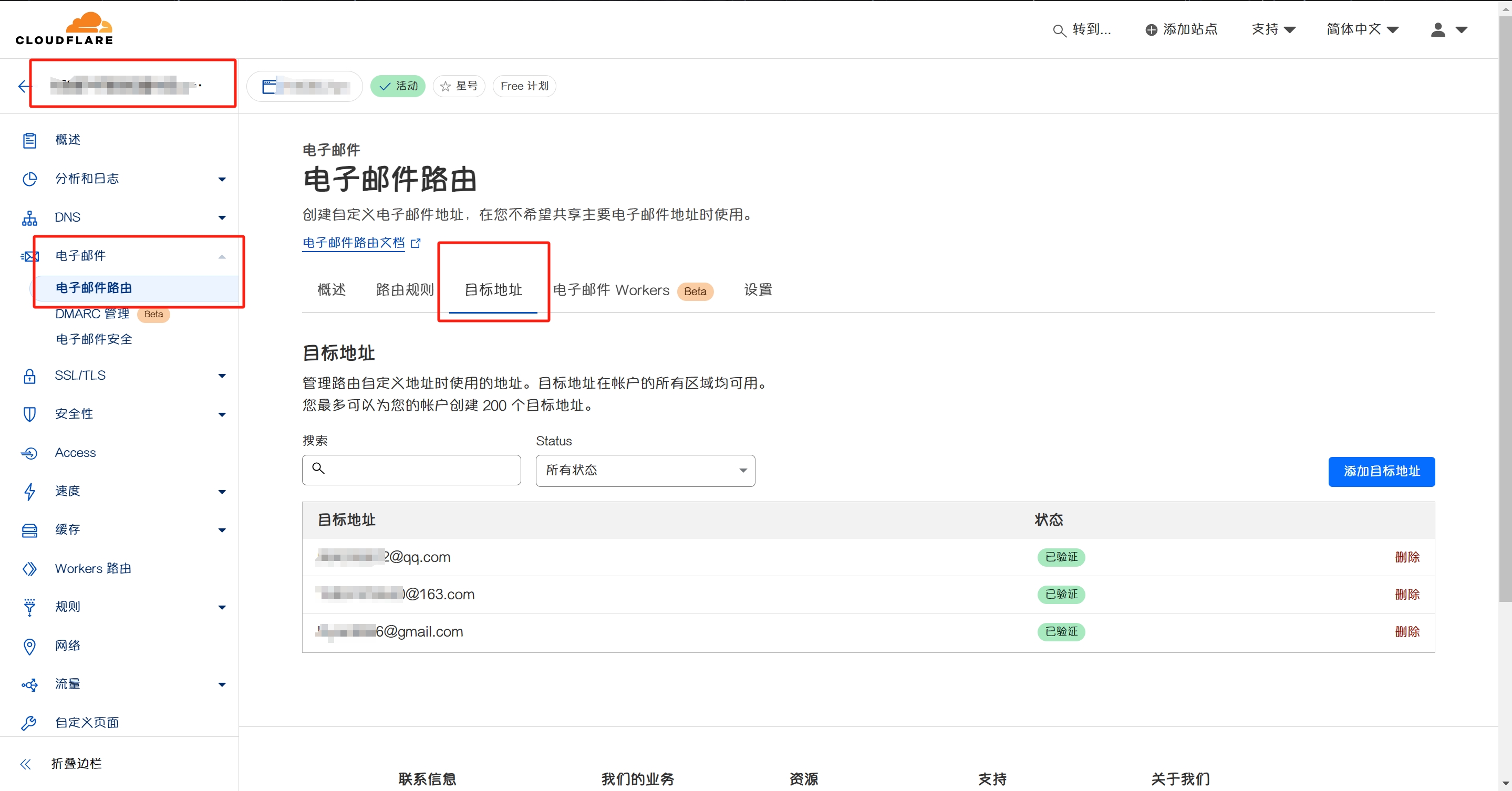The width and height of the screenshot is (1512, 791).
Task: Switch to the 概述 tab in email routing
Action: [x=332, y=290]
